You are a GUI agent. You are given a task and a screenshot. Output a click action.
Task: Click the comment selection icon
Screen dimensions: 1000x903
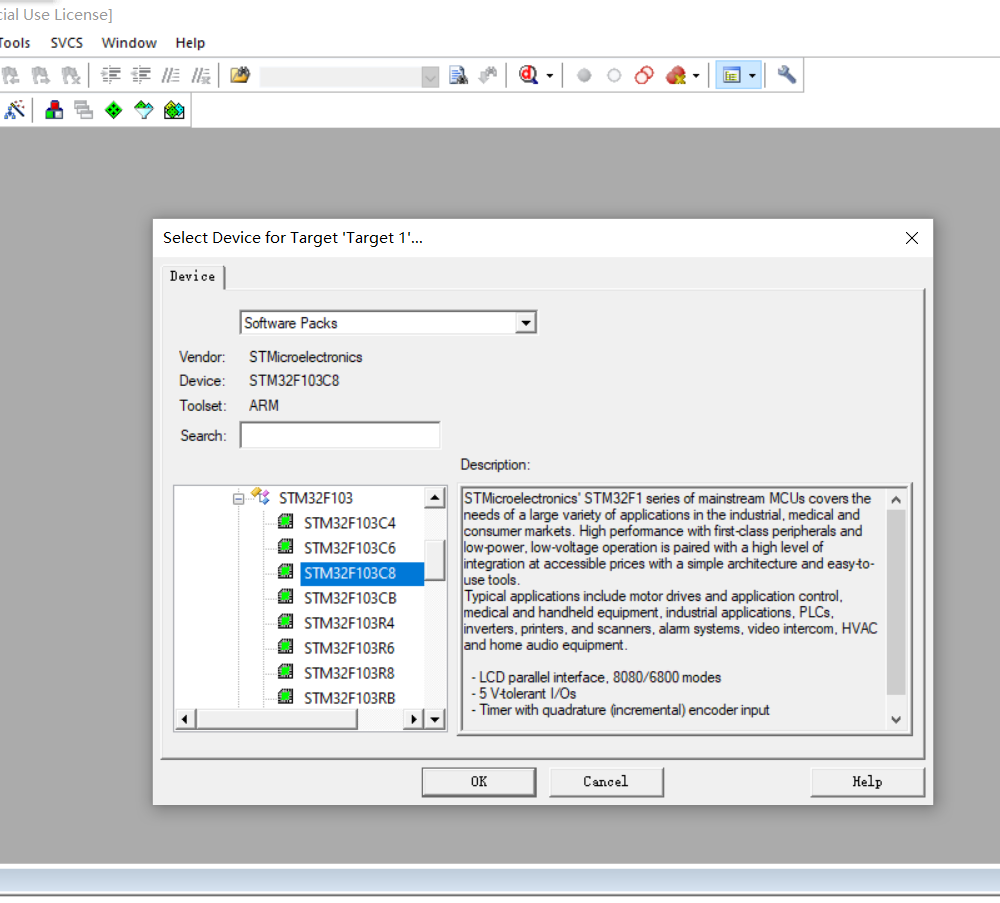tap(171, 75)
